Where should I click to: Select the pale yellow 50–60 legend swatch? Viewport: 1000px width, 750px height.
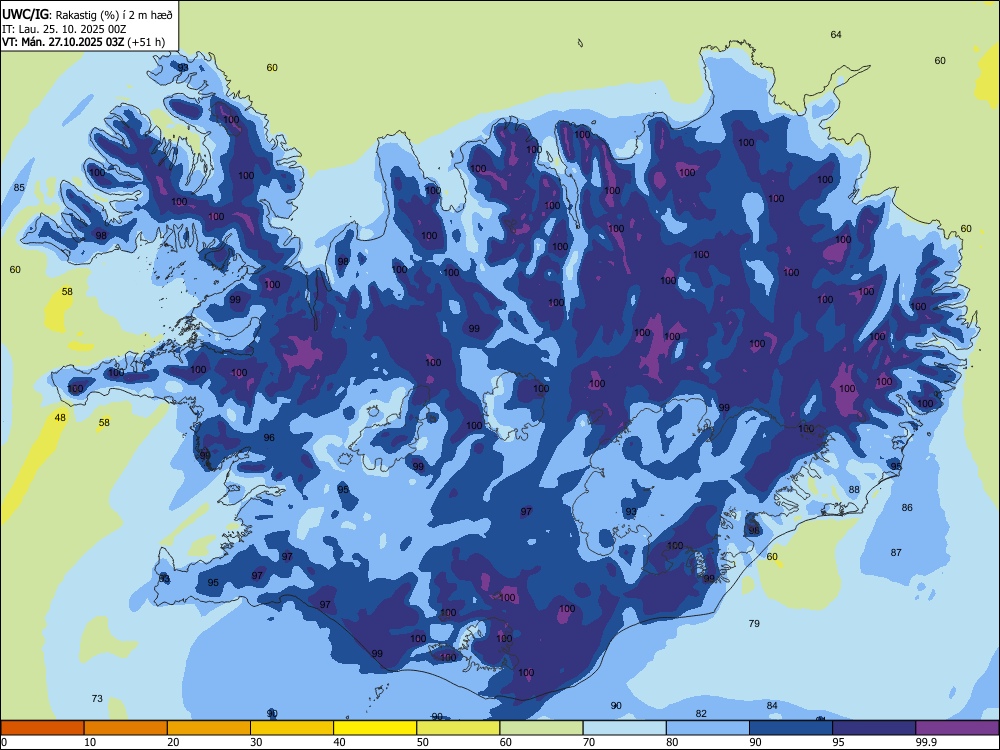(x=458, y=728)
